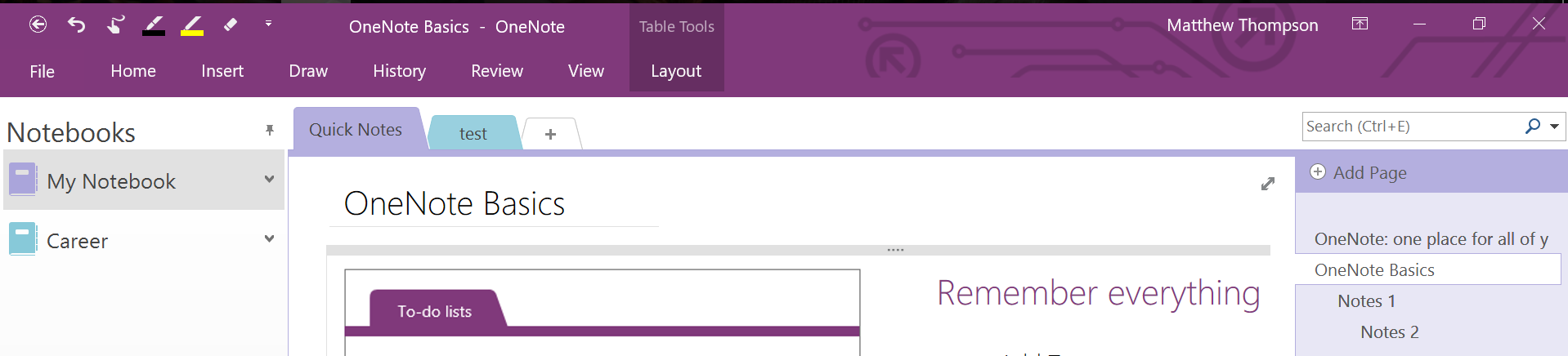Open the Notes 1 subpage
The width and height of the screenshot is (1568, 356).
pos(1366,300)
